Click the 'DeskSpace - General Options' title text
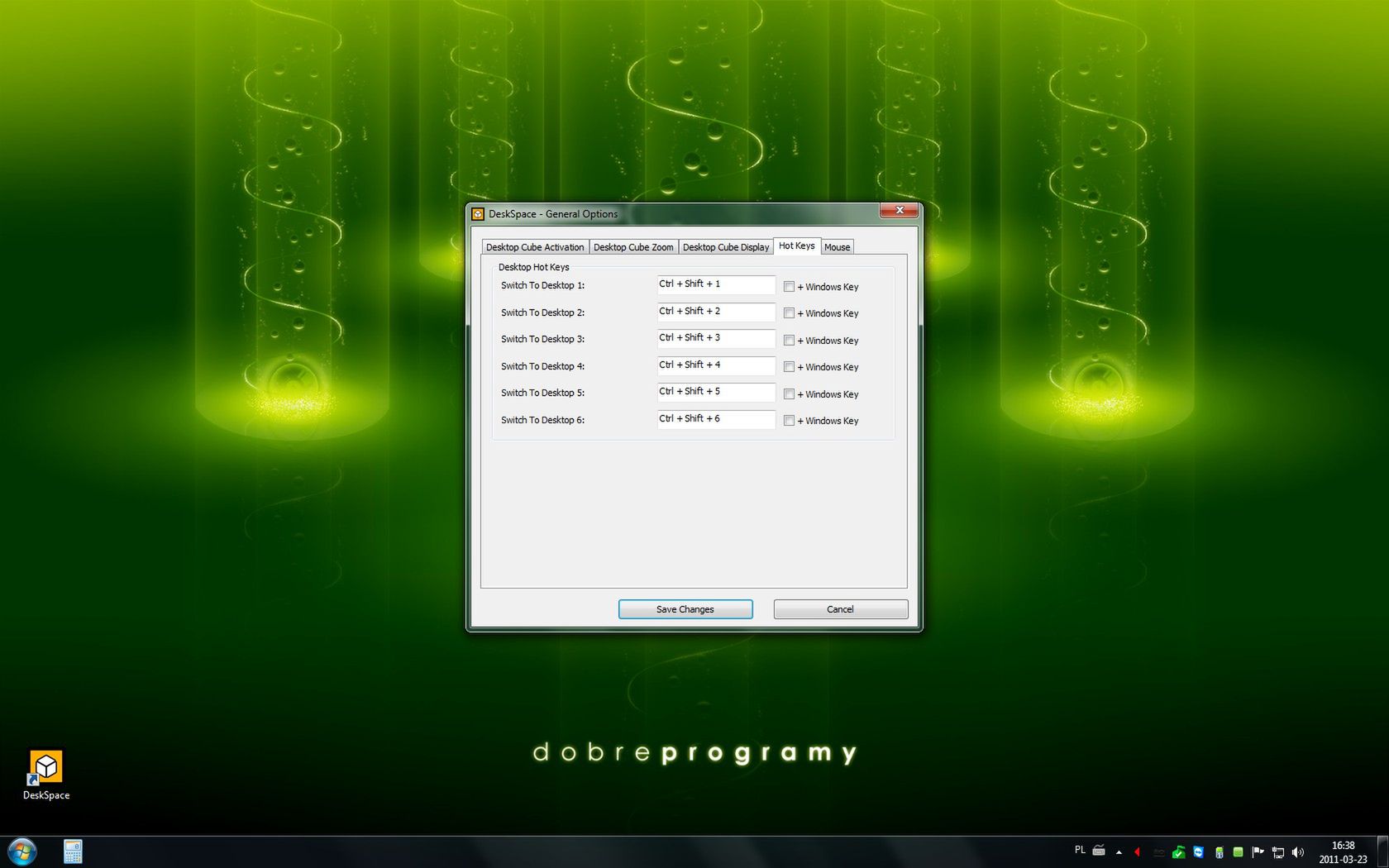This screenshot has height=868, width=1389. 553,214
